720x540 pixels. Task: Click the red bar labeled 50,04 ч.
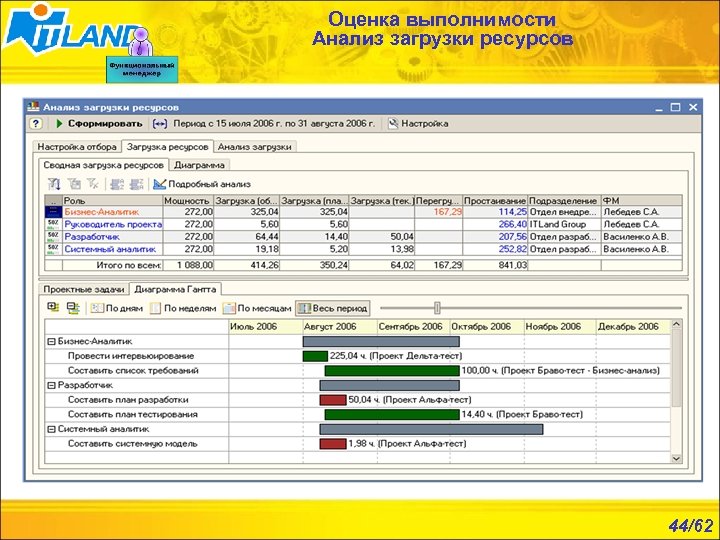333,400
